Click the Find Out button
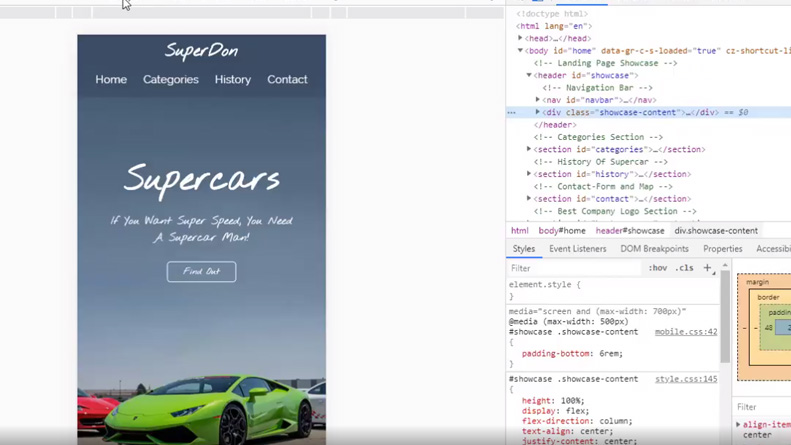Image resolution: width=791 pixels, height=445 pixels. tap(201, 271)
